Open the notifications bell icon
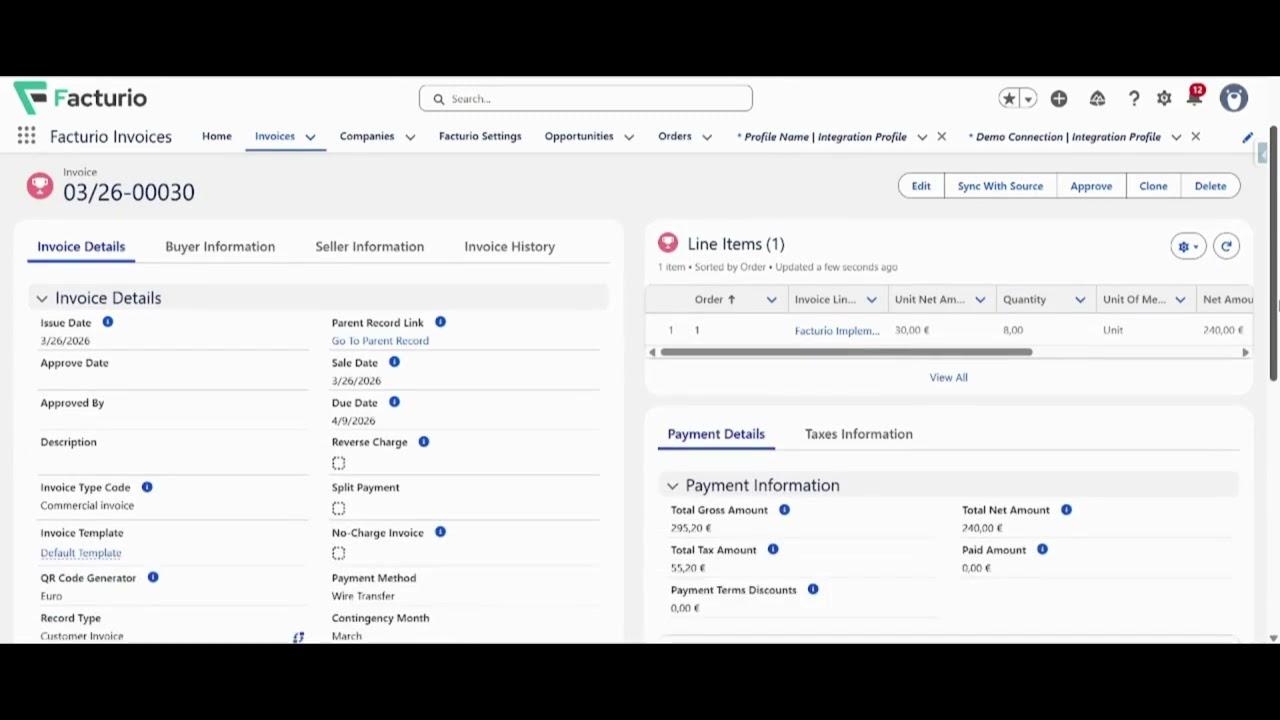 point(1195,97)
